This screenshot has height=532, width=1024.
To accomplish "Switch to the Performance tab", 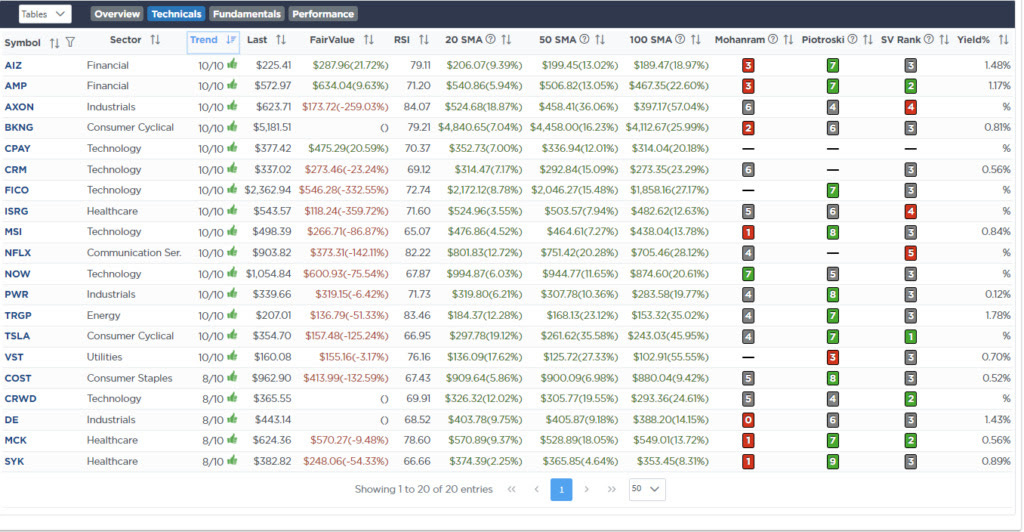I will click(x=323, y=14).
